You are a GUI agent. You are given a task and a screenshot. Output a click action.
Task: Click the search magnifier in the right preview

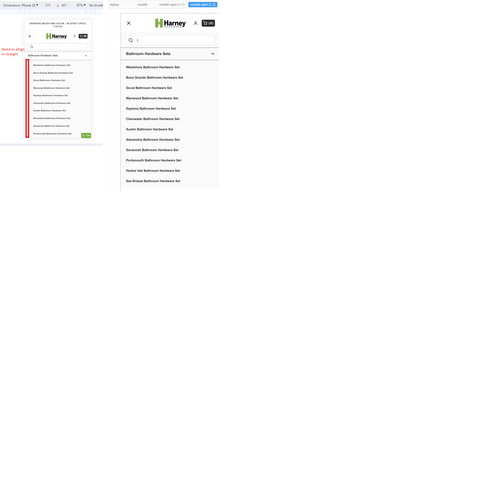(x=131, y=40)
